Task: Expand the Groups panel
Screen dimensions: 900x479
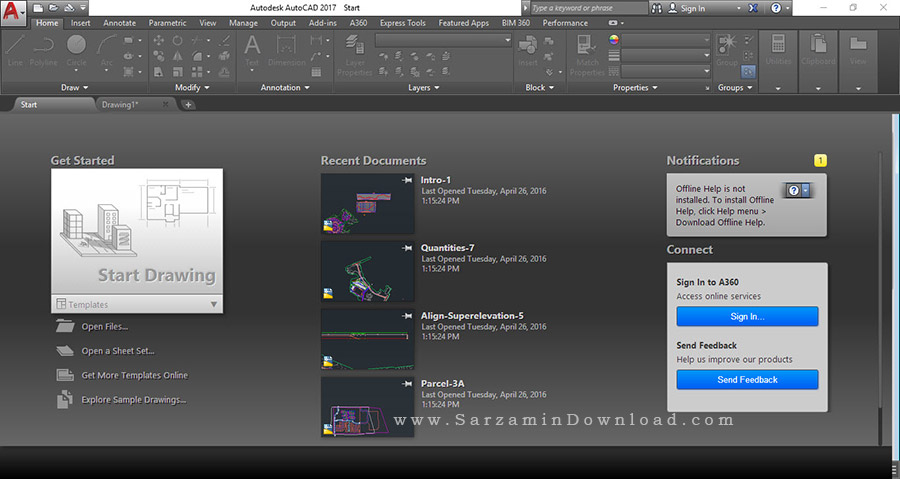Action: [x=735, y=88]
